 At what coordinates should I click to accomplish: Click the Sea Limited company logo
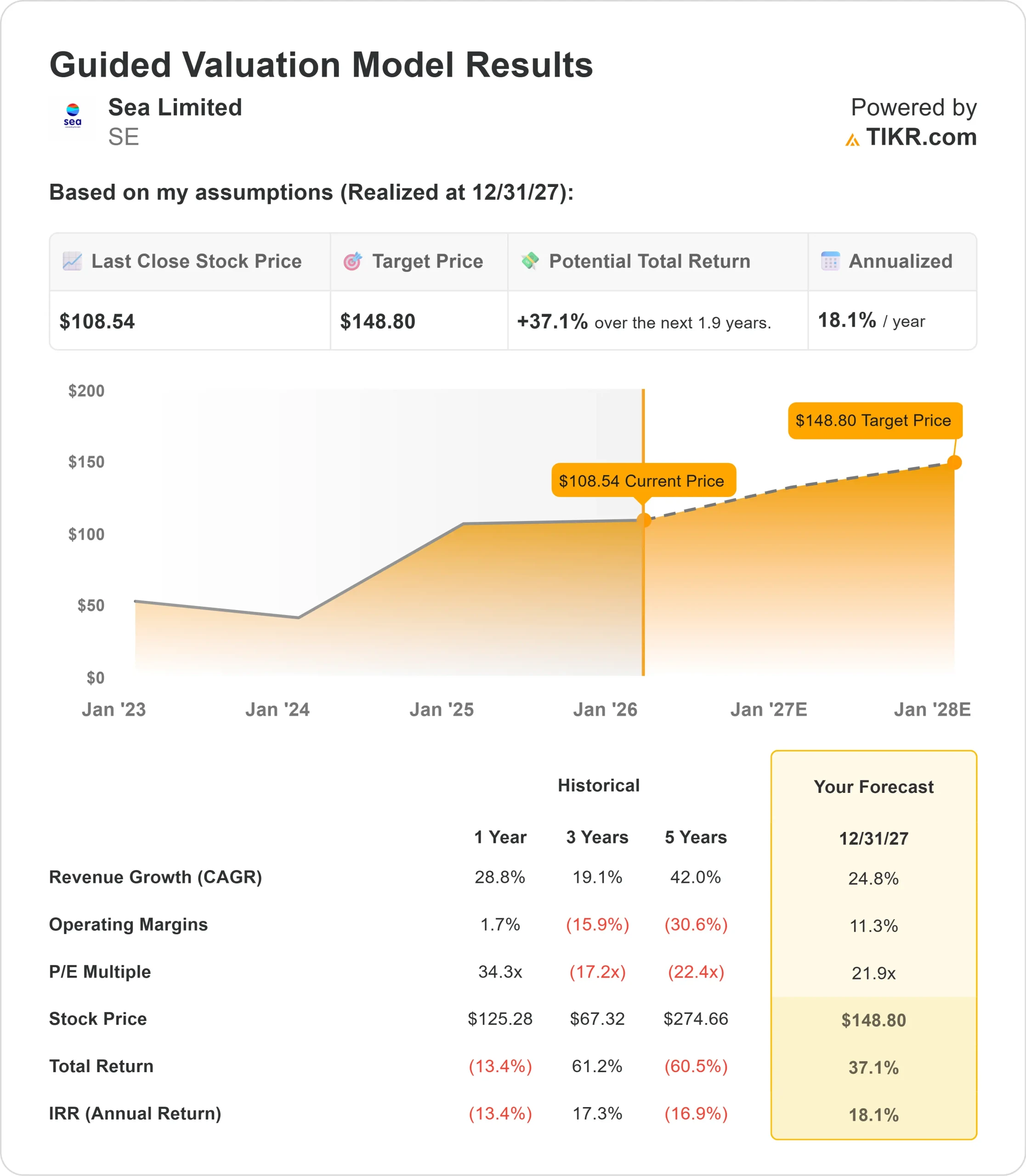(73, 117)
